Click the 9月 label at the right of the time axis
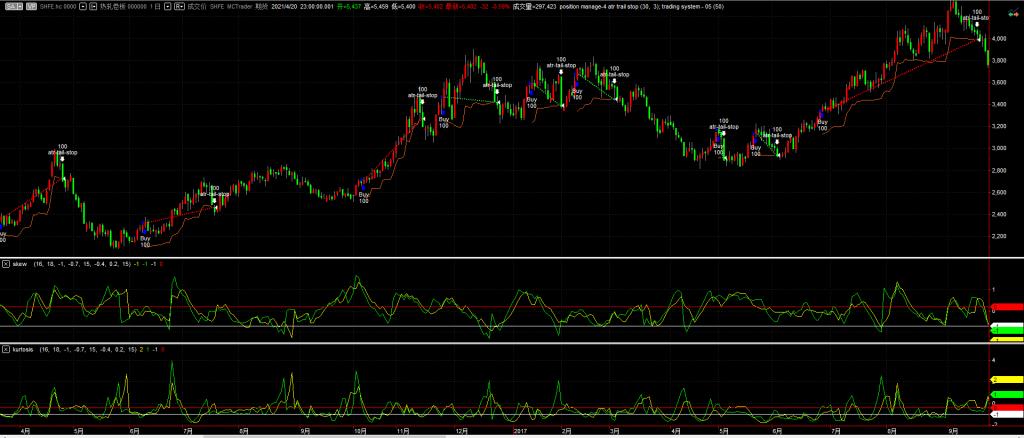Viewport: 1024px width, 438px height. (953, 431)
